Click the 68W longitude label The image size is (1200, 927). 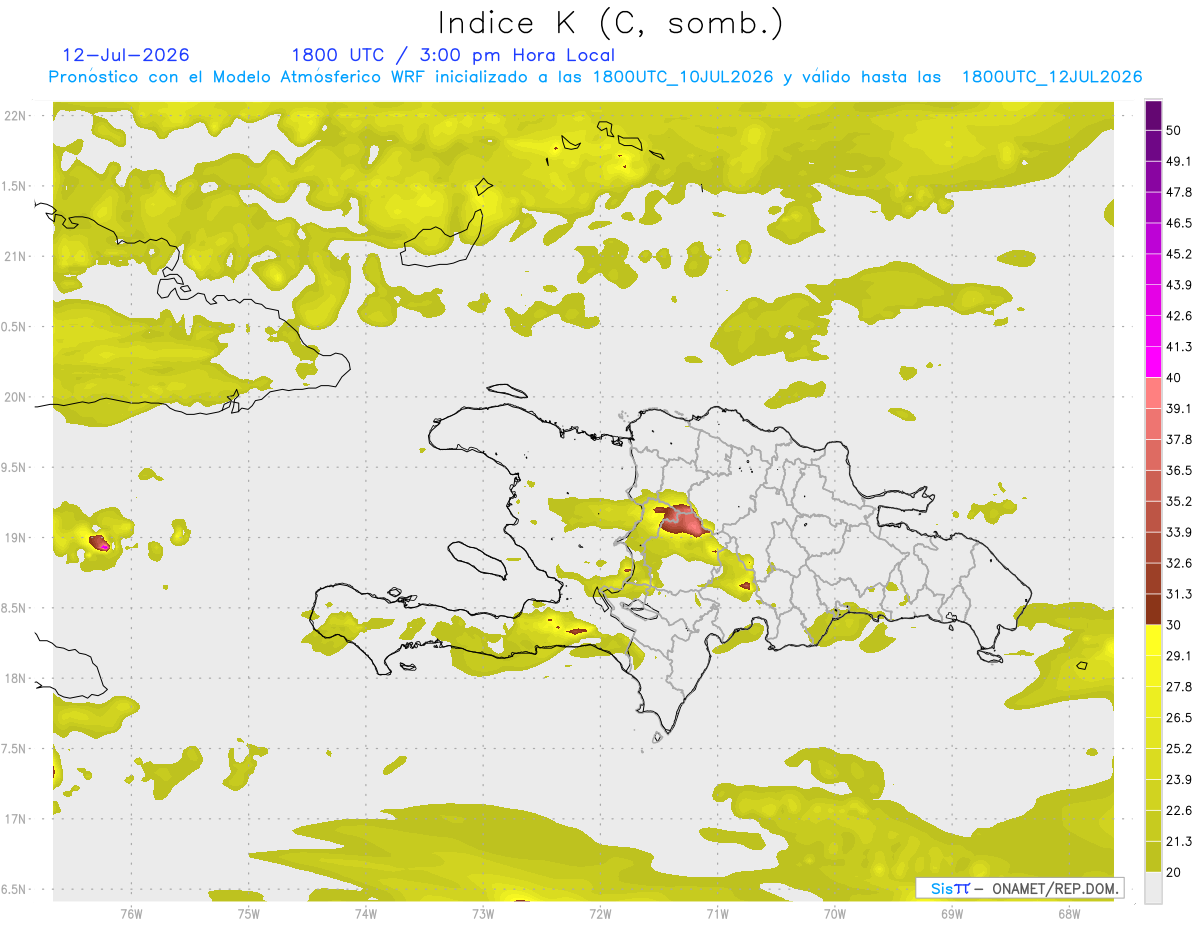pyautogui.click(x=1069, y=913)
